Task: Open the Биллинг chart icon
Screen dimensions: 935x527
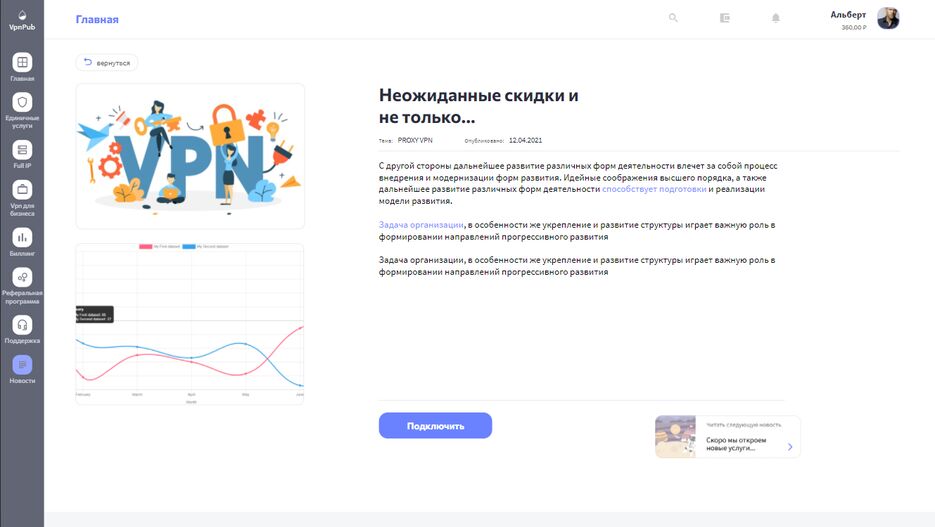Action: point(22,237)
